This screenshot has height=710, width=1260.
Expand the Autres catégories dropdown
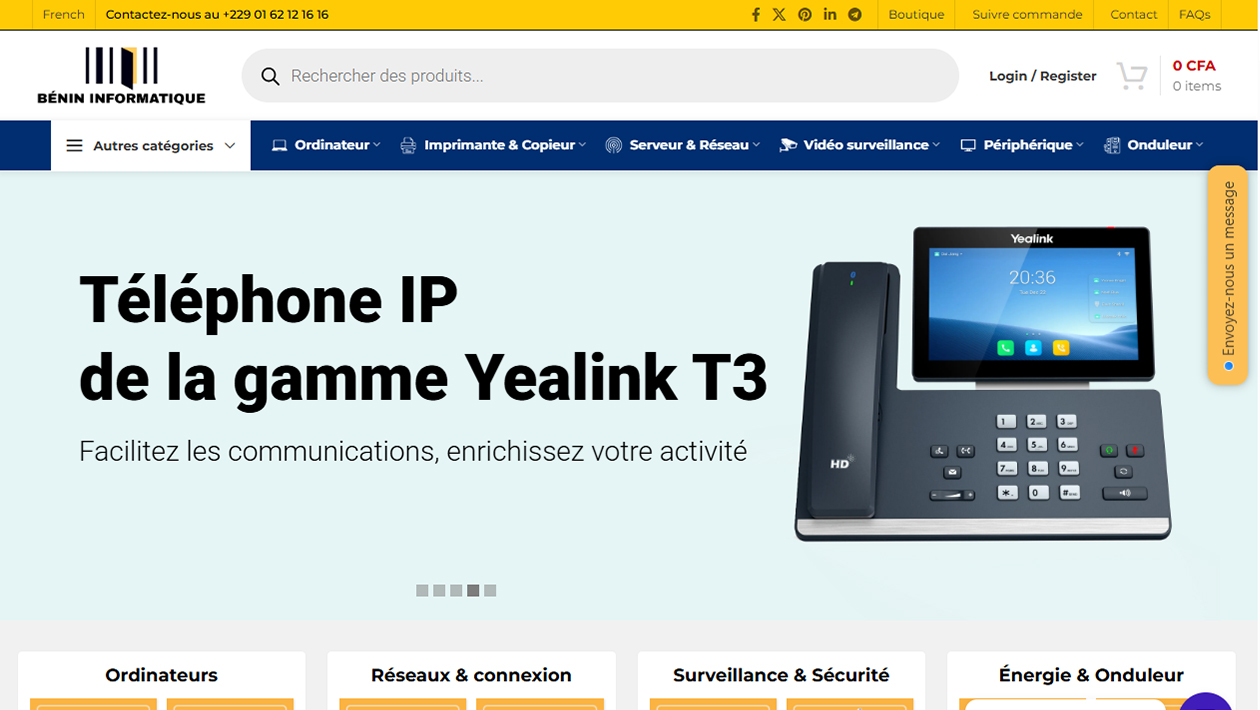151,146
